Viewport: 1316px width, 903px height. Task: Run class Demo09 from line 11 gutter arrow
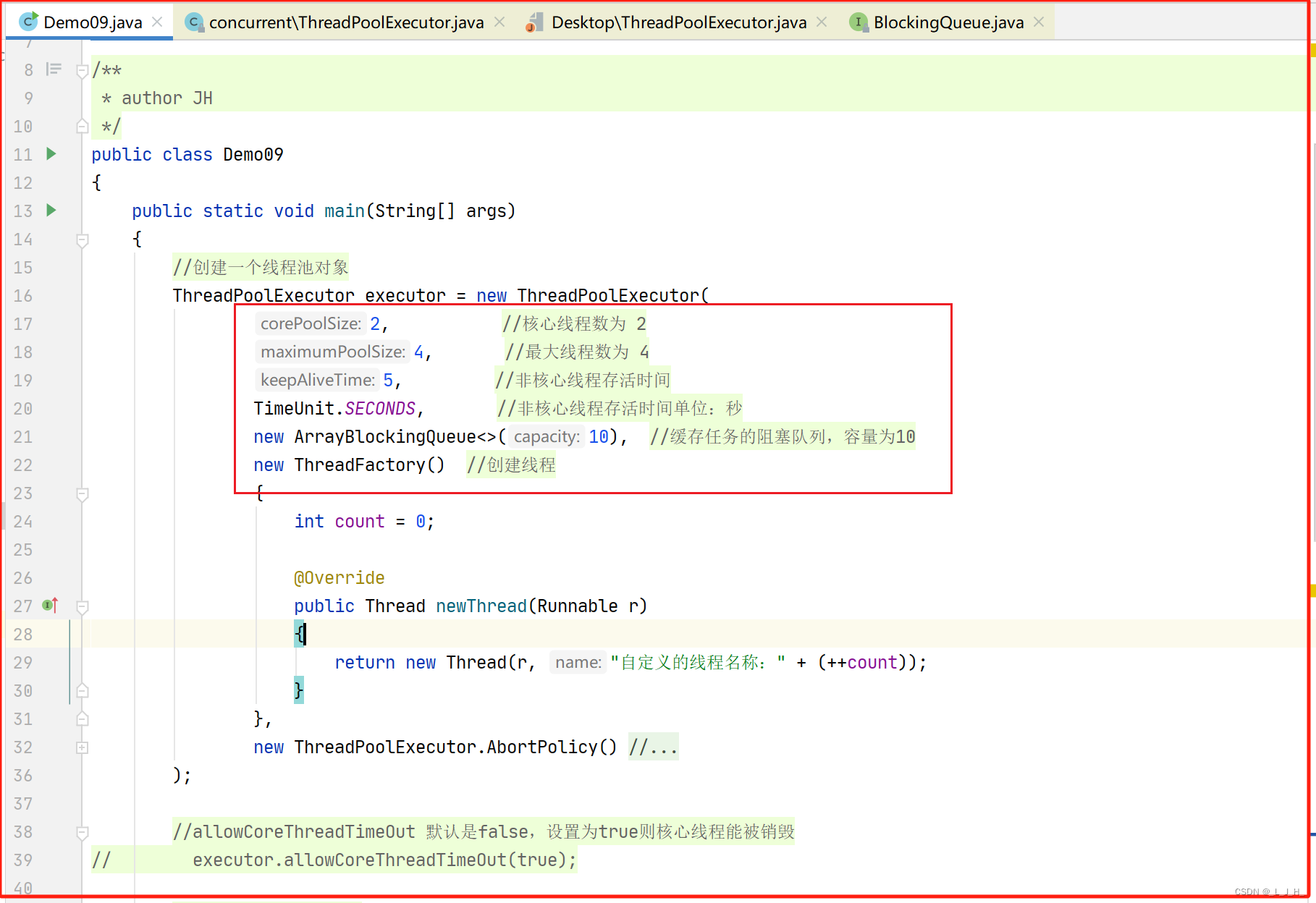click(51, 153)
